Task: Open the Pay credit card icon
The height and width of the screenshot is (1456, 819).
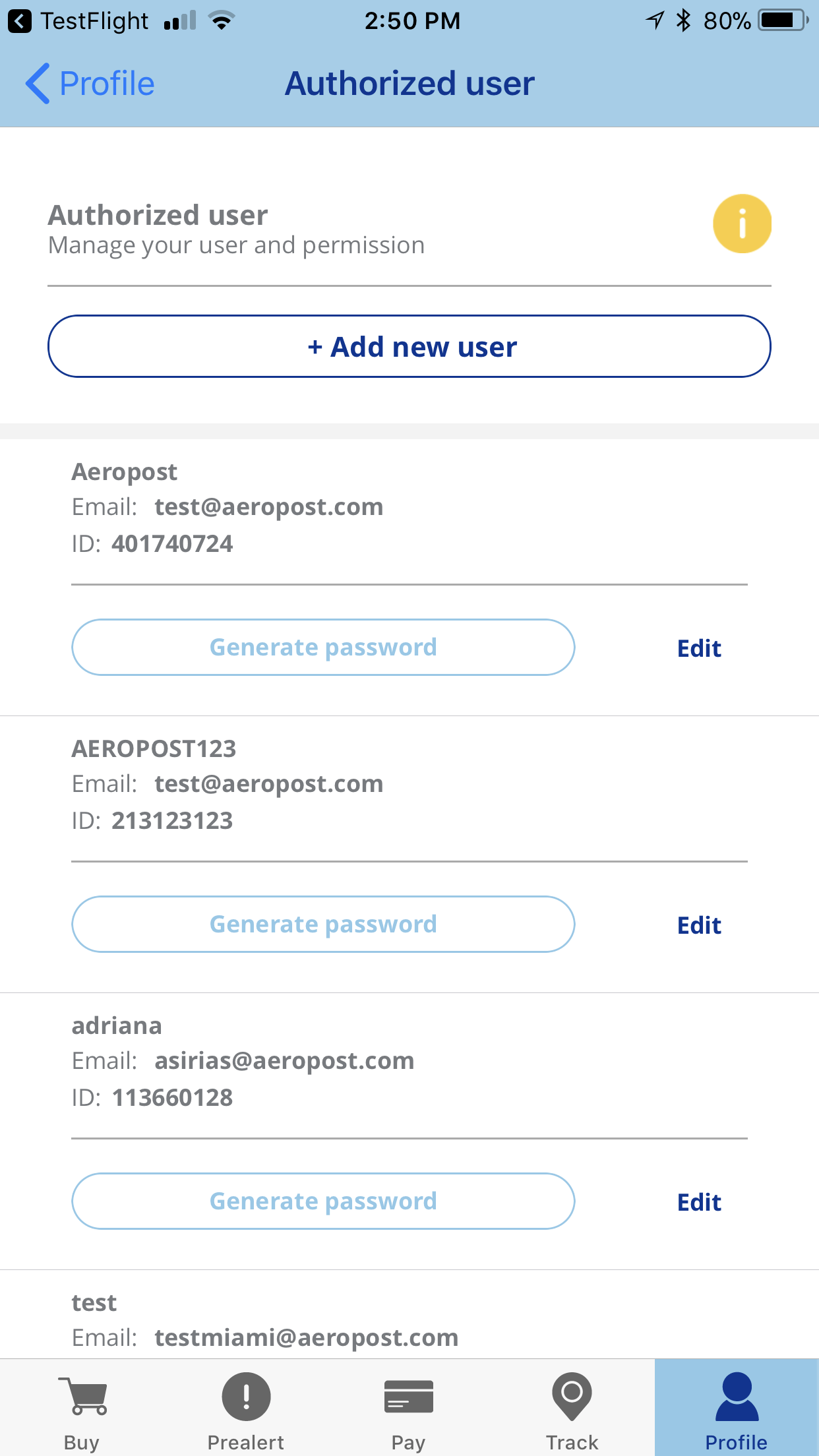Action: [409, 1397]
